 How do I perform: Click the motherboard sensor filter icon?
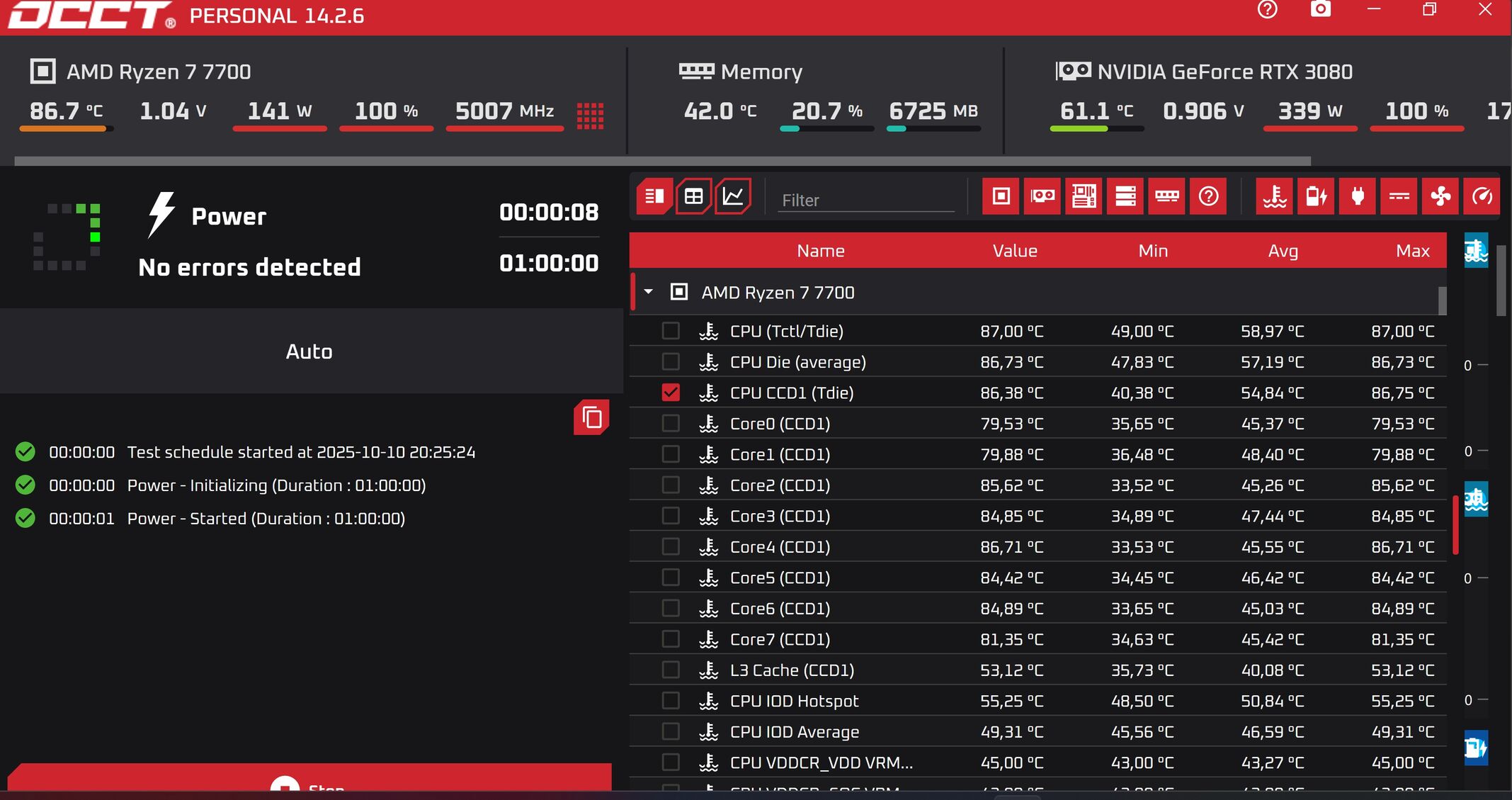pos(1084,196)
